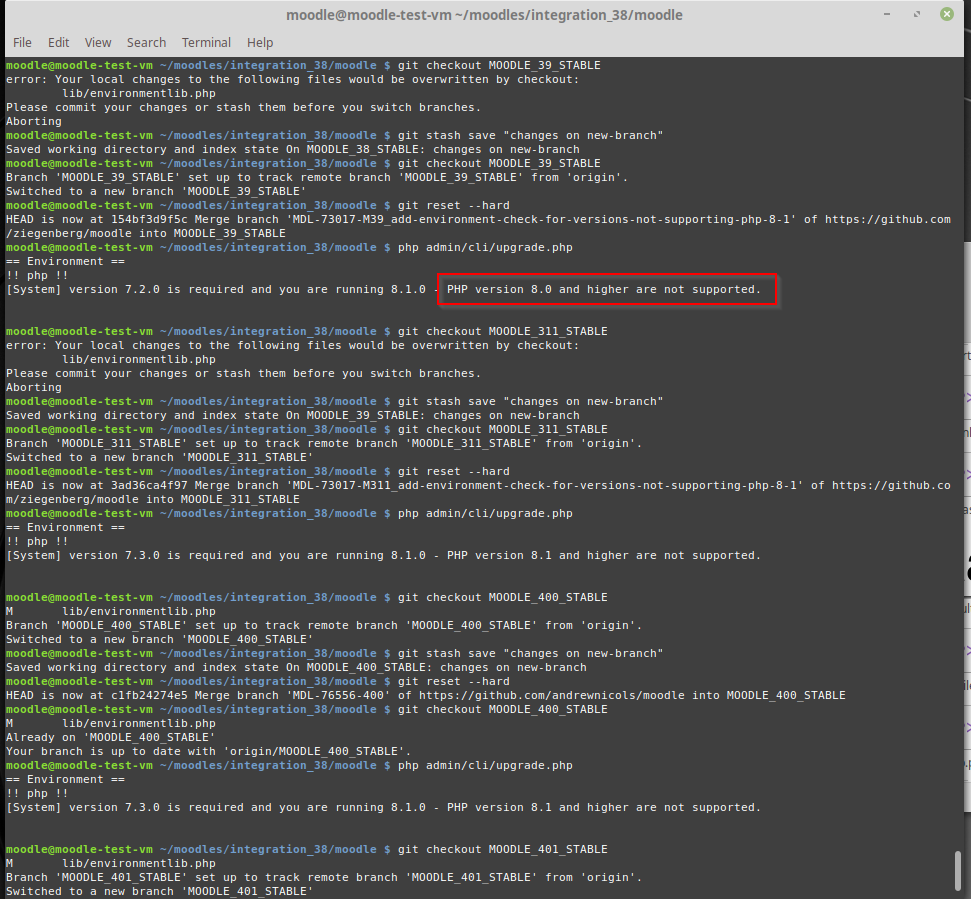The width and height of the screenshot is (971, 899).
Task: Maximize the terminal window
Action: tap(917, 14)
